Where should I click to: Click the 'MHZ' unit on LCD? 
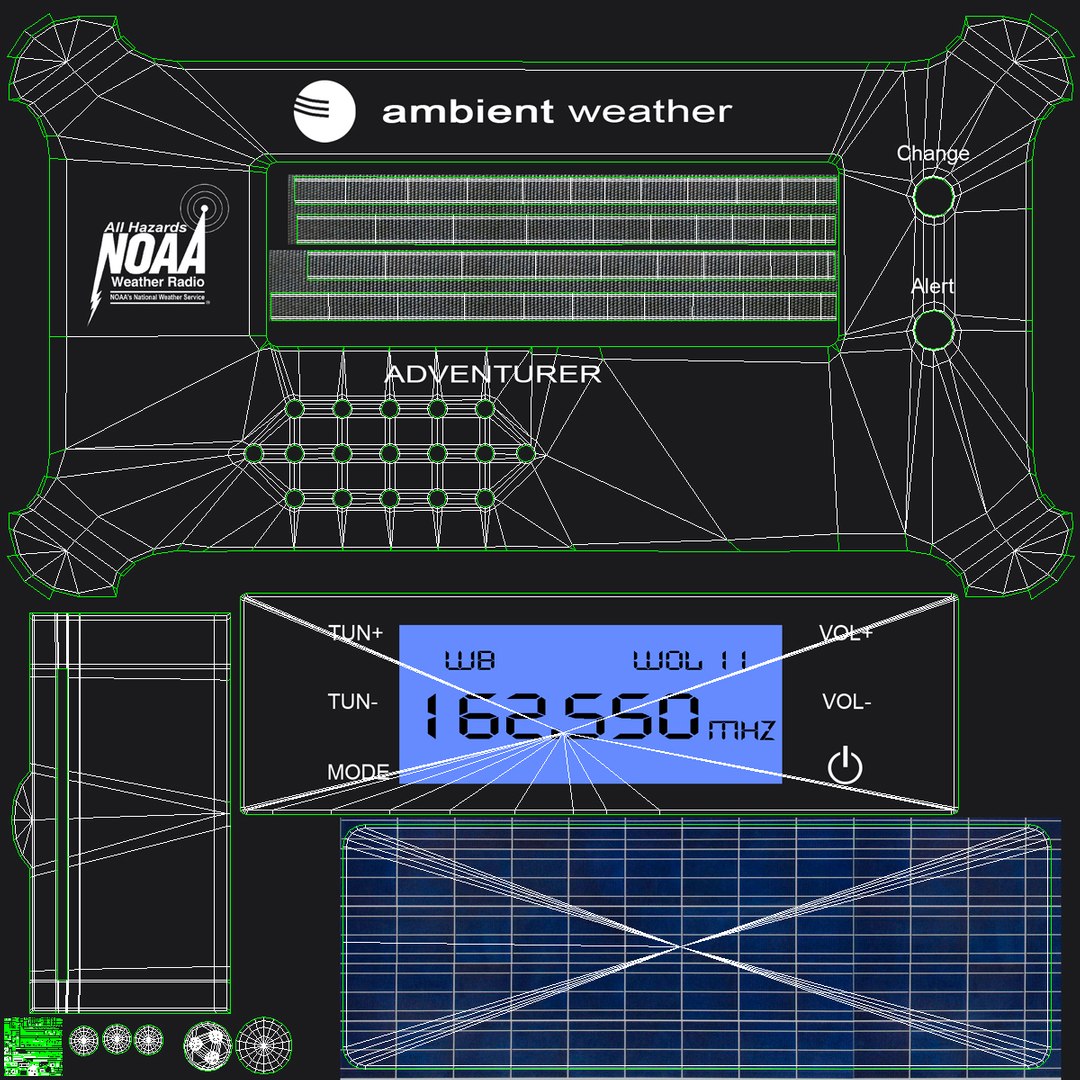click(x=742, y=729)
